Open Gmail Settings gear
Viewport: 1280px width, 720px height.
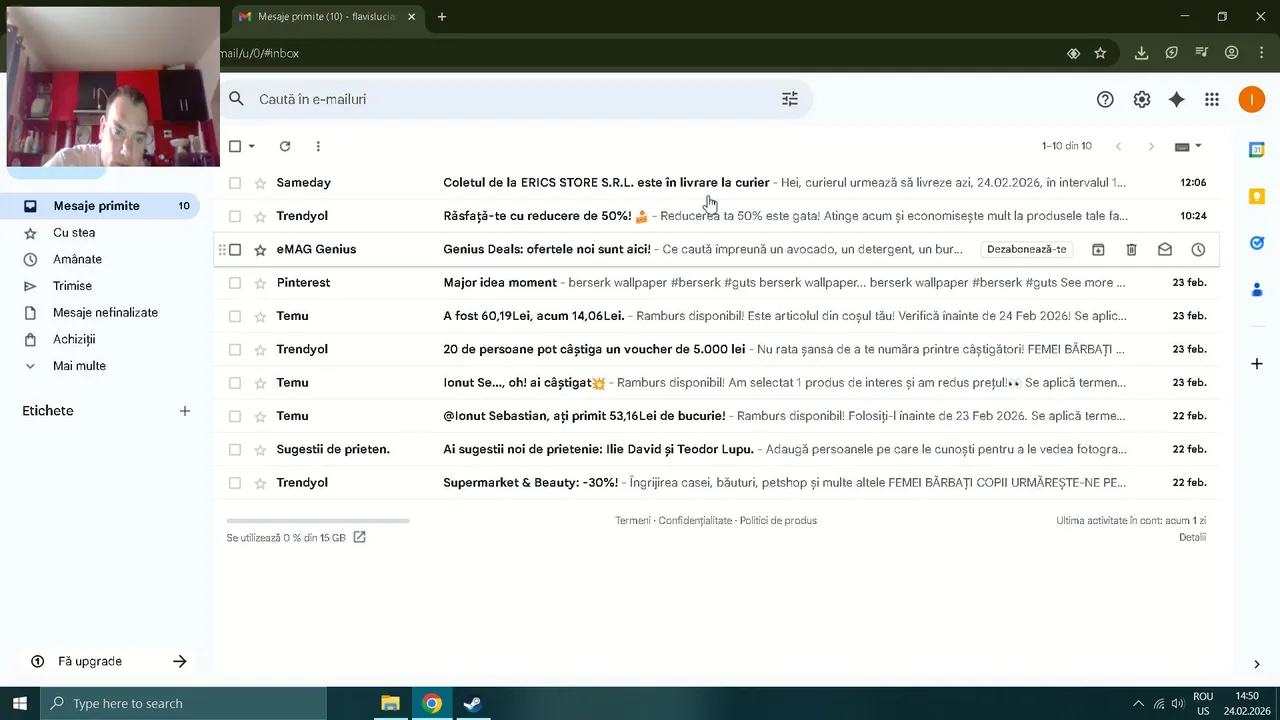coord(1141,99)
